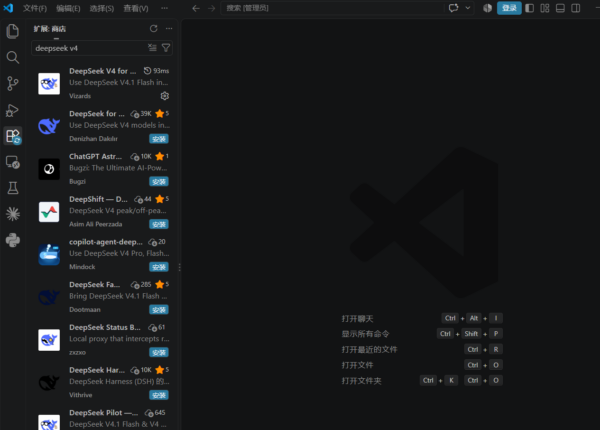Install DeepShift extension by Asim Ali Peerzada
Screen dimensions: 600x430
click(x=159, y=224)
